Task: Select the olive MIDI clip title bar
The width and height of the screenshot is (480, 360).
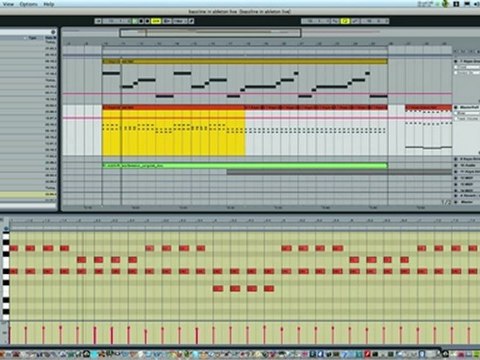Action: [x=245, y=61]
